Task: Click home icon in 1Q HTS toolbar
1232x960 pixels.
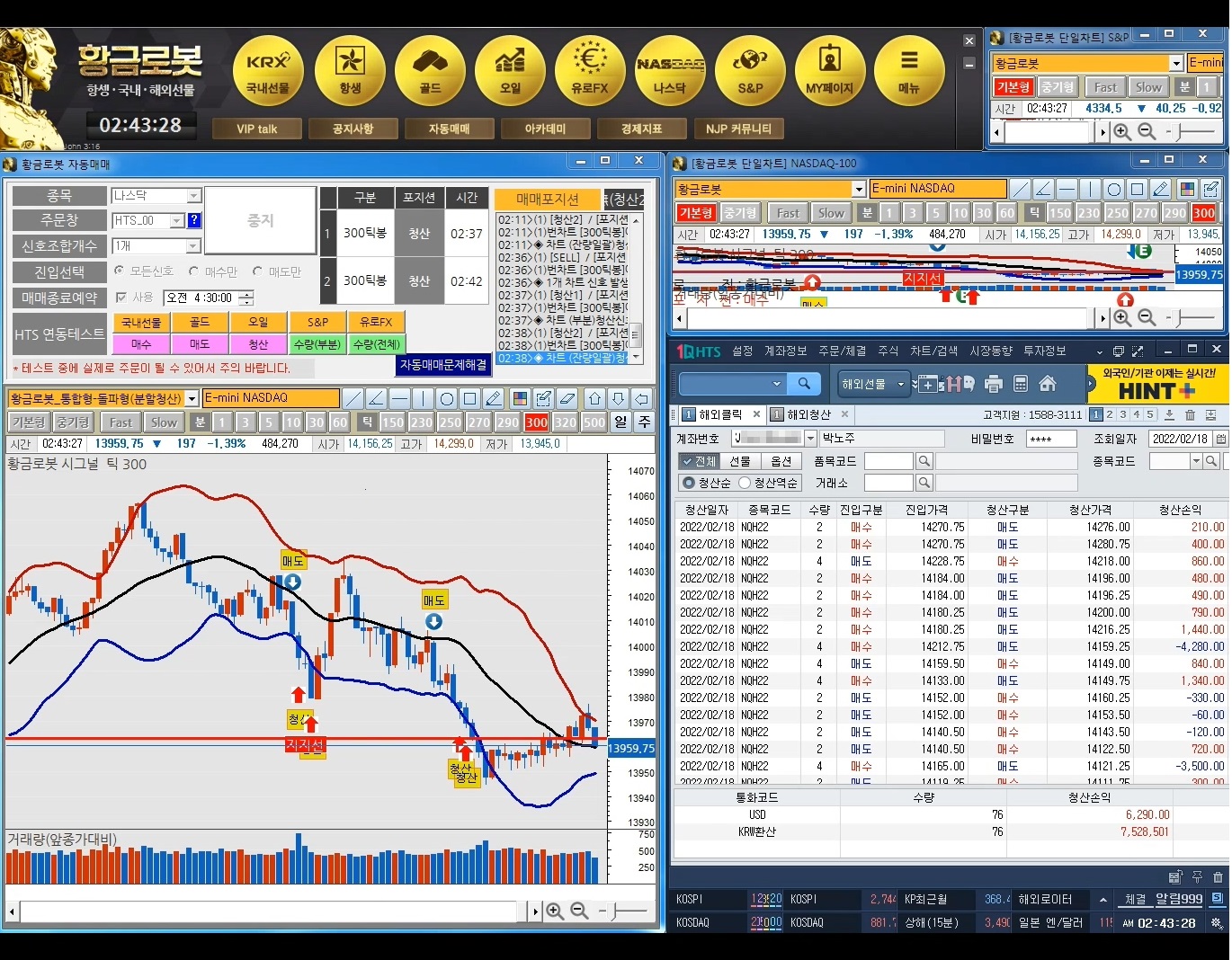Action: point(1048,384)
